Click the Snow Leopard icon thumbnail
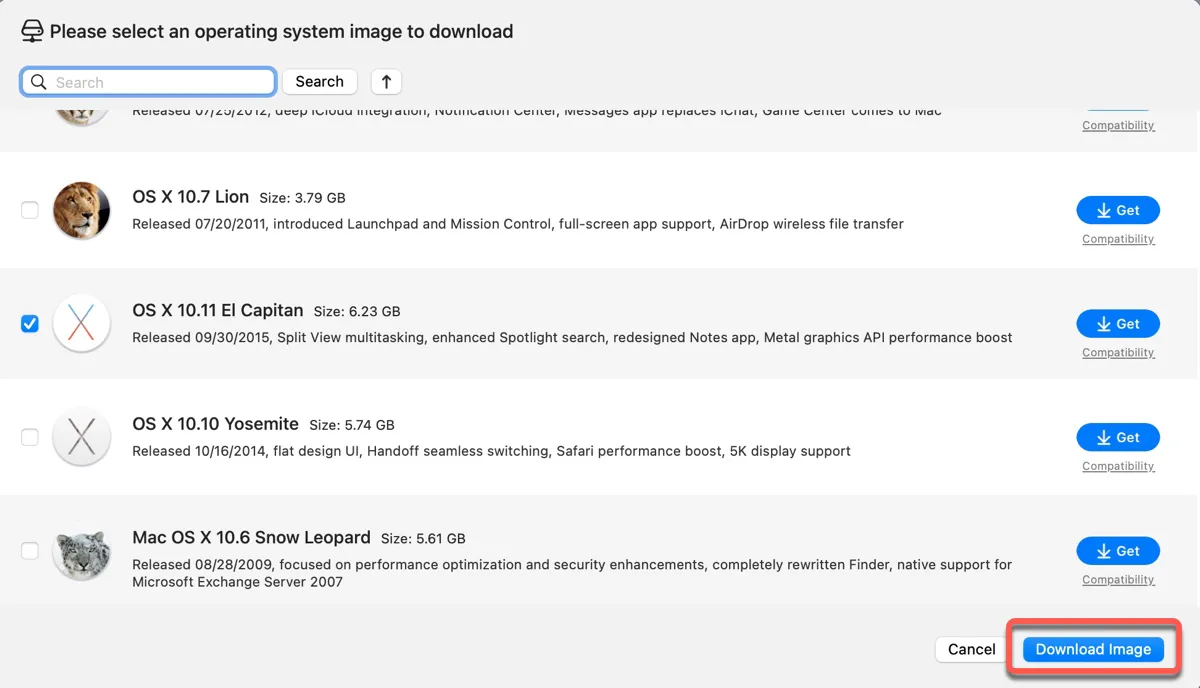This screenshot has height=688, width=1200. [81, 551]
